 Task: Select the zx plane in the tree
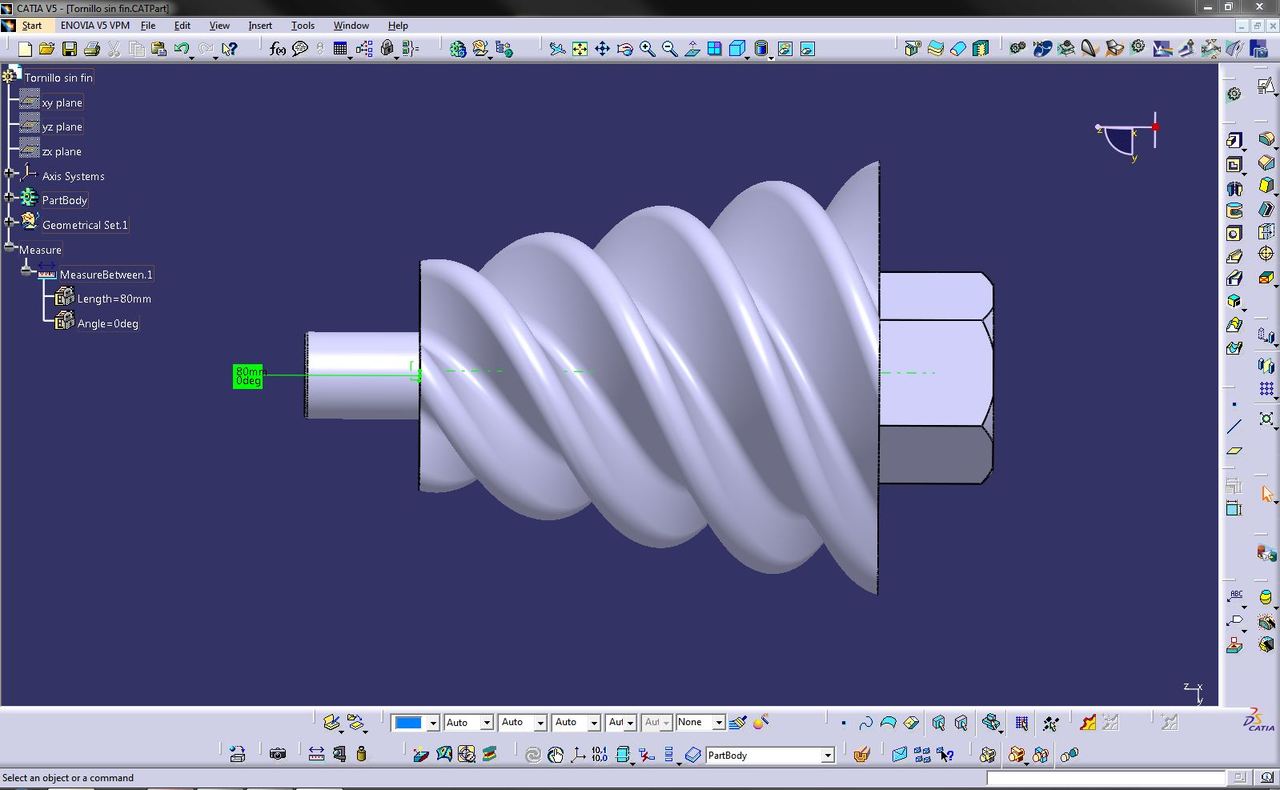click(x=62, y=151)
